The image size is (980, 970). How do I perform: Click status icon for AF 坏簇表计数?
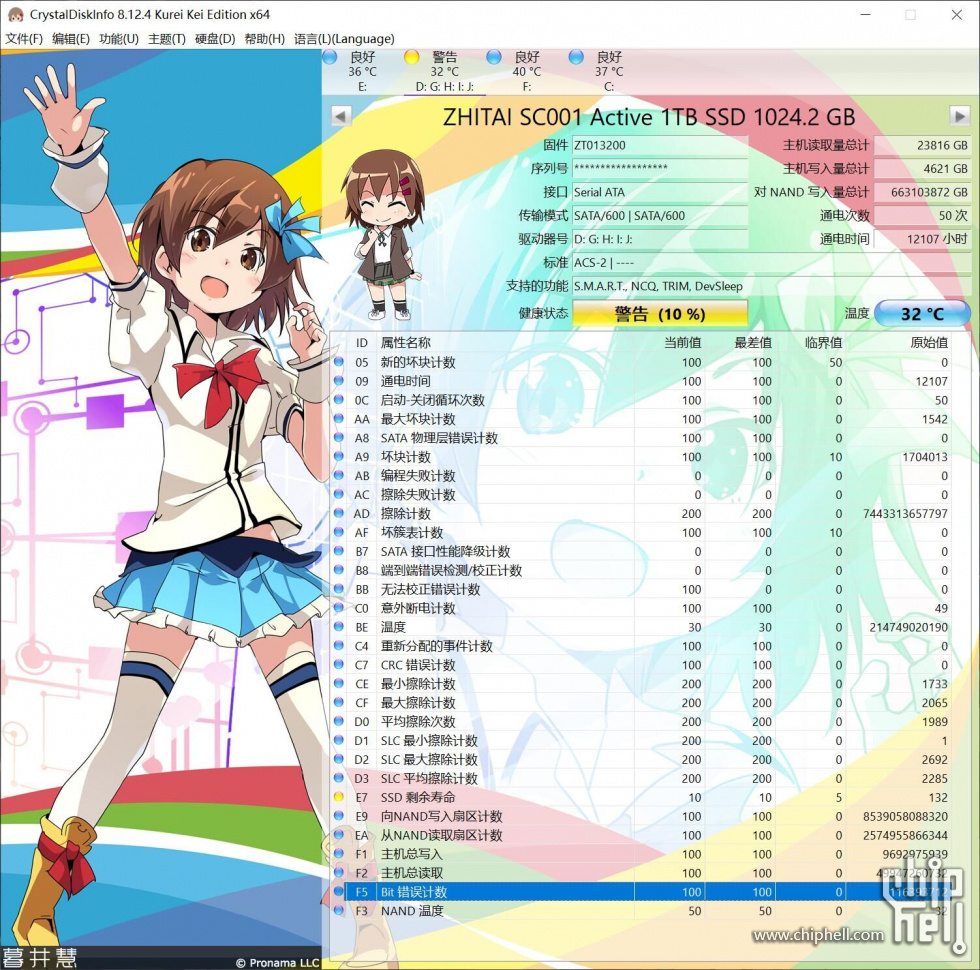pyautogui.click(x=339, y=531)
